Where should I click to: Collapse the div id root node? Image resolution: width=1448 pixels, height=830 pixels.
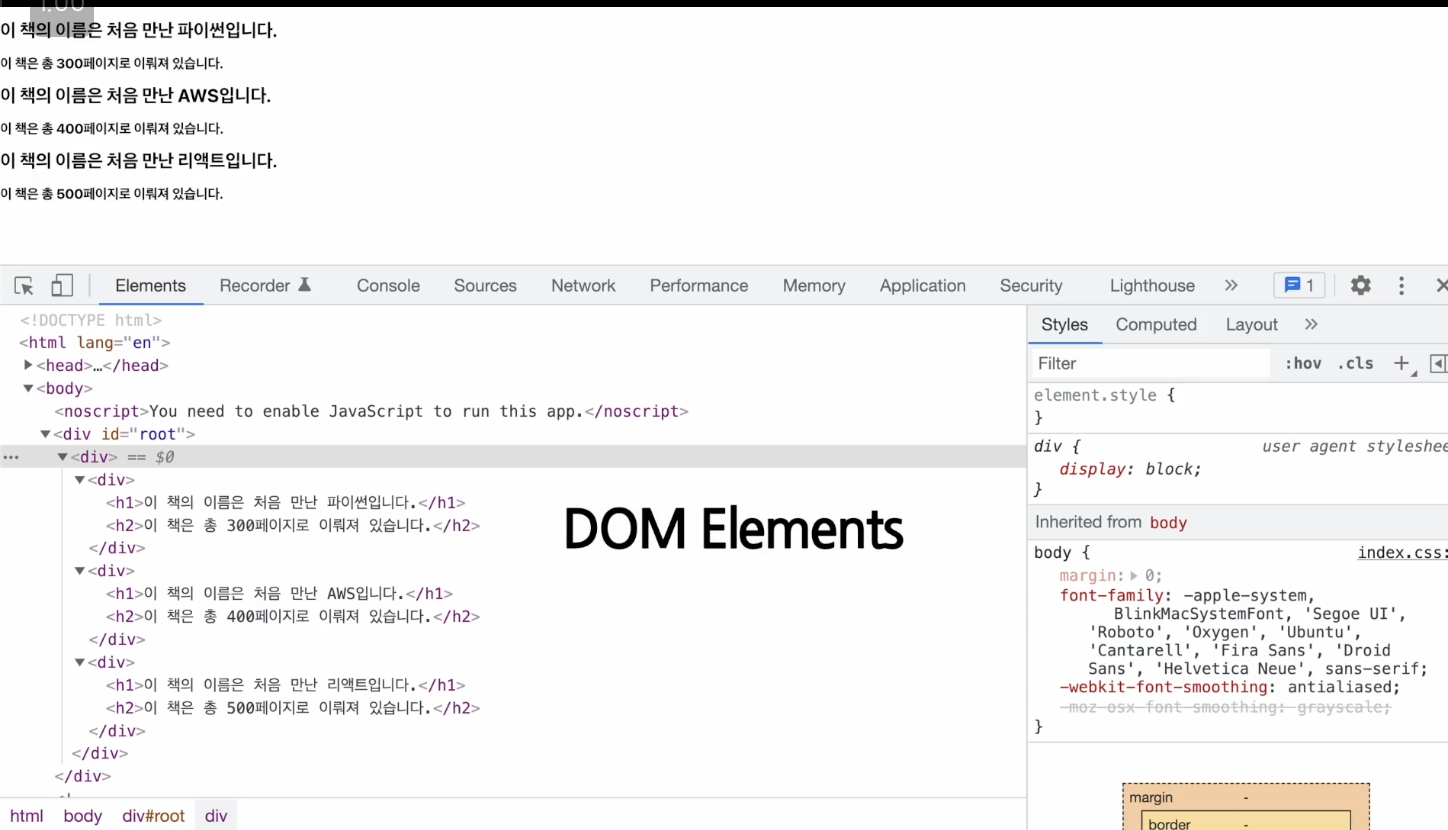click(x=45, y=434)
